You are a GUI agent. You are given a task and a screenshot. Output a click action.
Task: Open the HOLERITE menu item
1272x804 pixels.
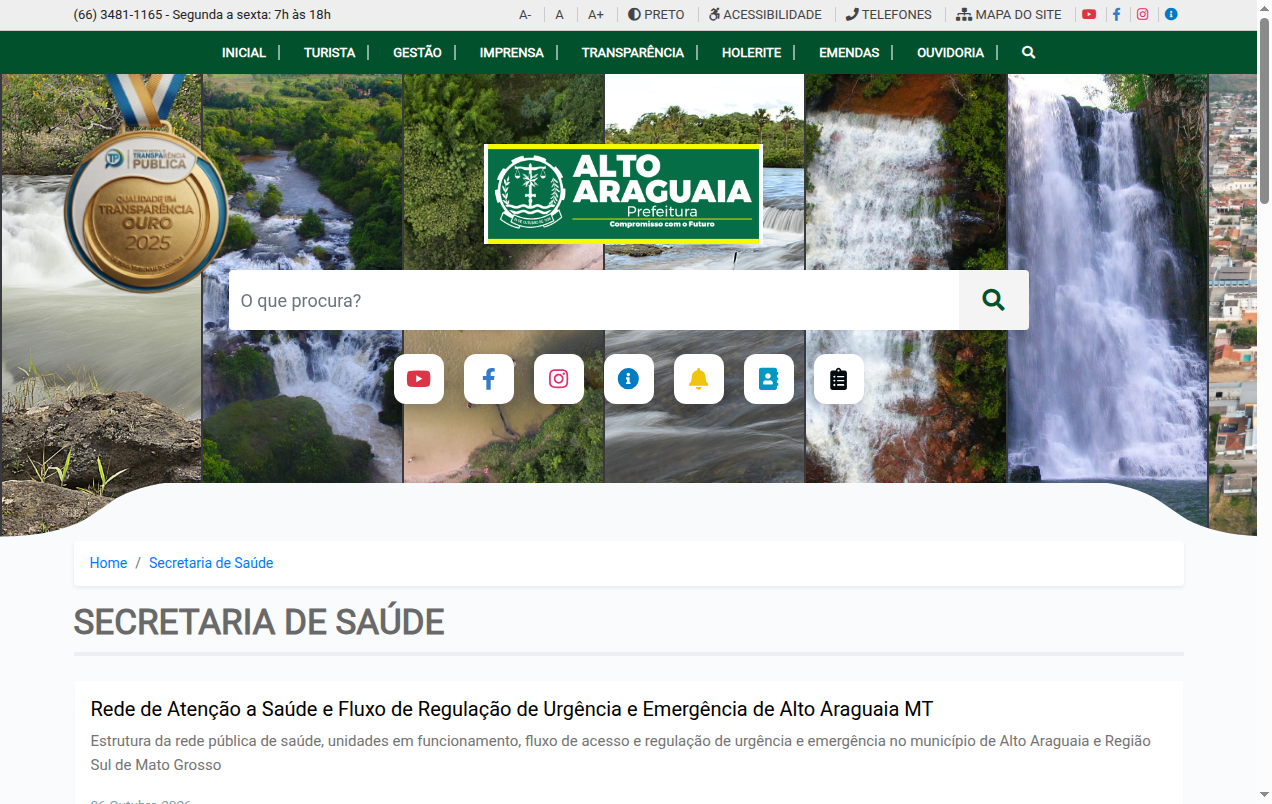[751, 52]
